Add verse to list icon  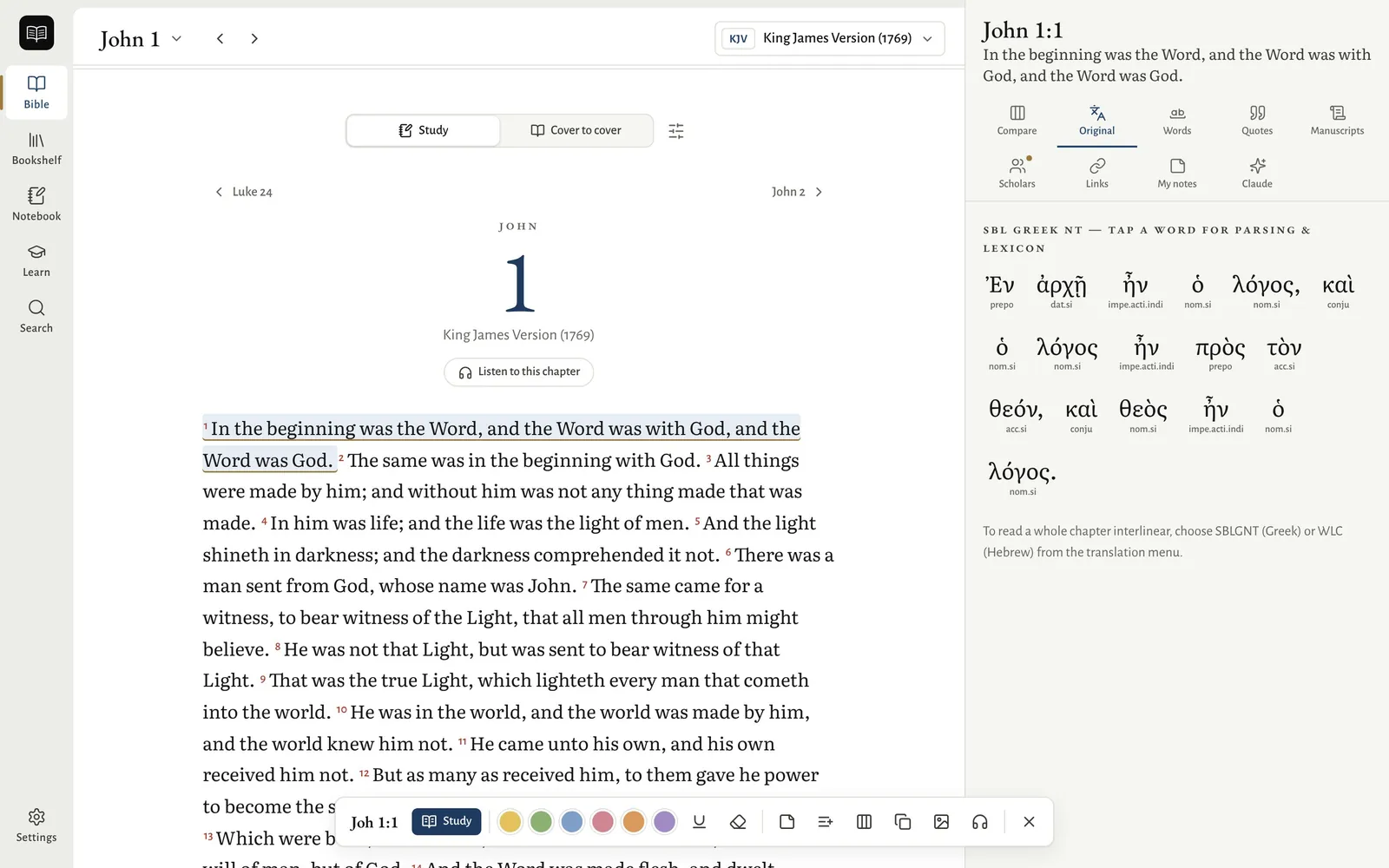tap(826, 822)
